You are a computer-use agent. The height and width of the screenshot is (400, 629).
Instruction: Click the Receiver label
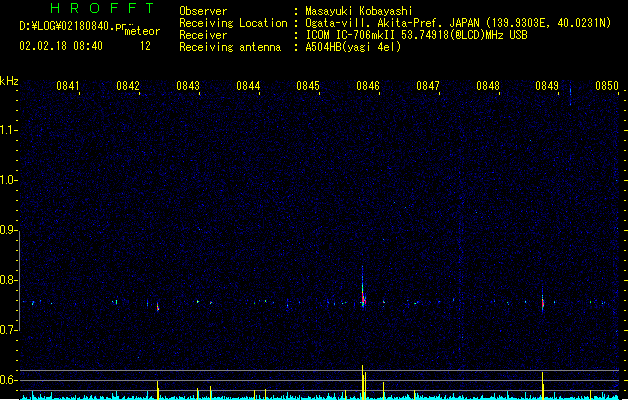203,35
